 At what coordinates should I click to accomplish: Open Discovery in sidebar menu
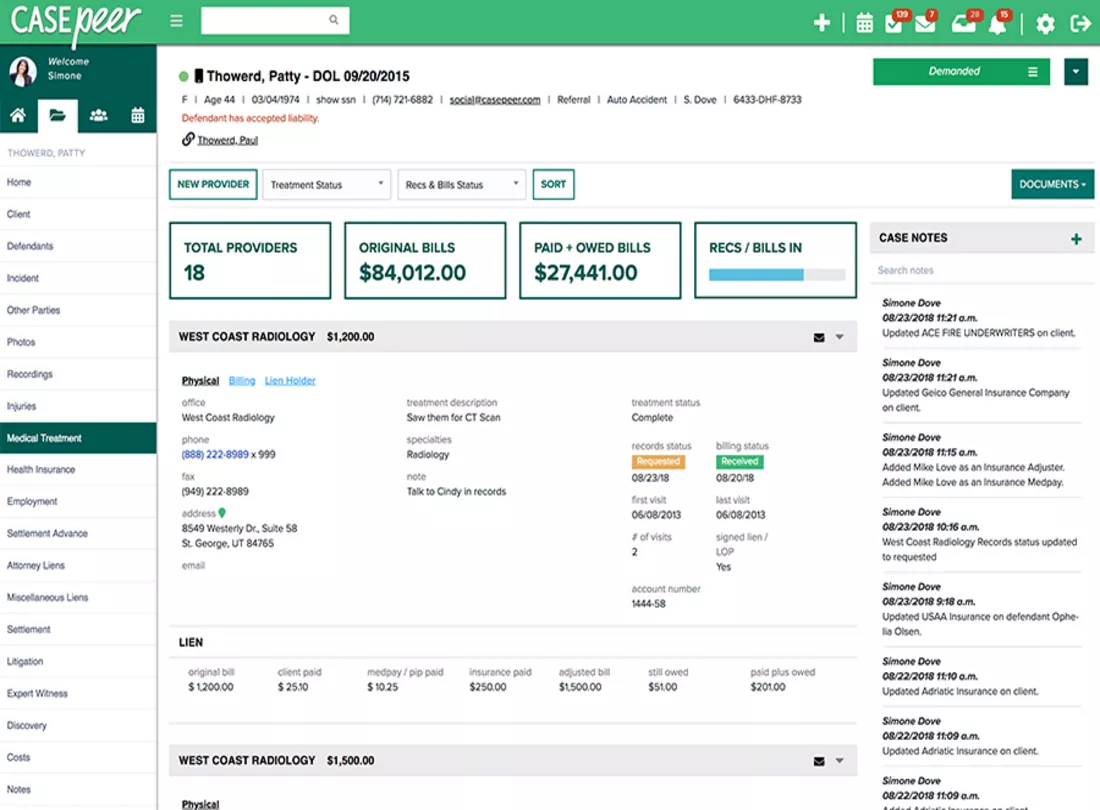pyautogui.click(x=78, y=725)
